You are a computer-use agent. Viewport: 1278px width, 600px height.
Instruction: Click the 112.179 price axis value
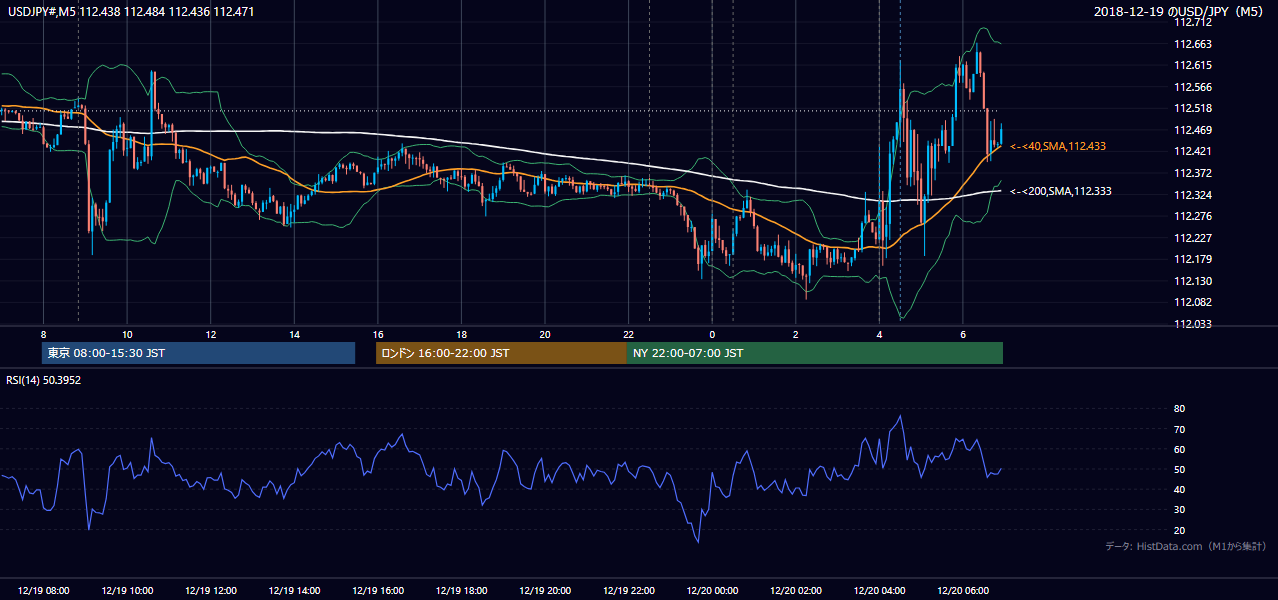tap(1193, 259)
